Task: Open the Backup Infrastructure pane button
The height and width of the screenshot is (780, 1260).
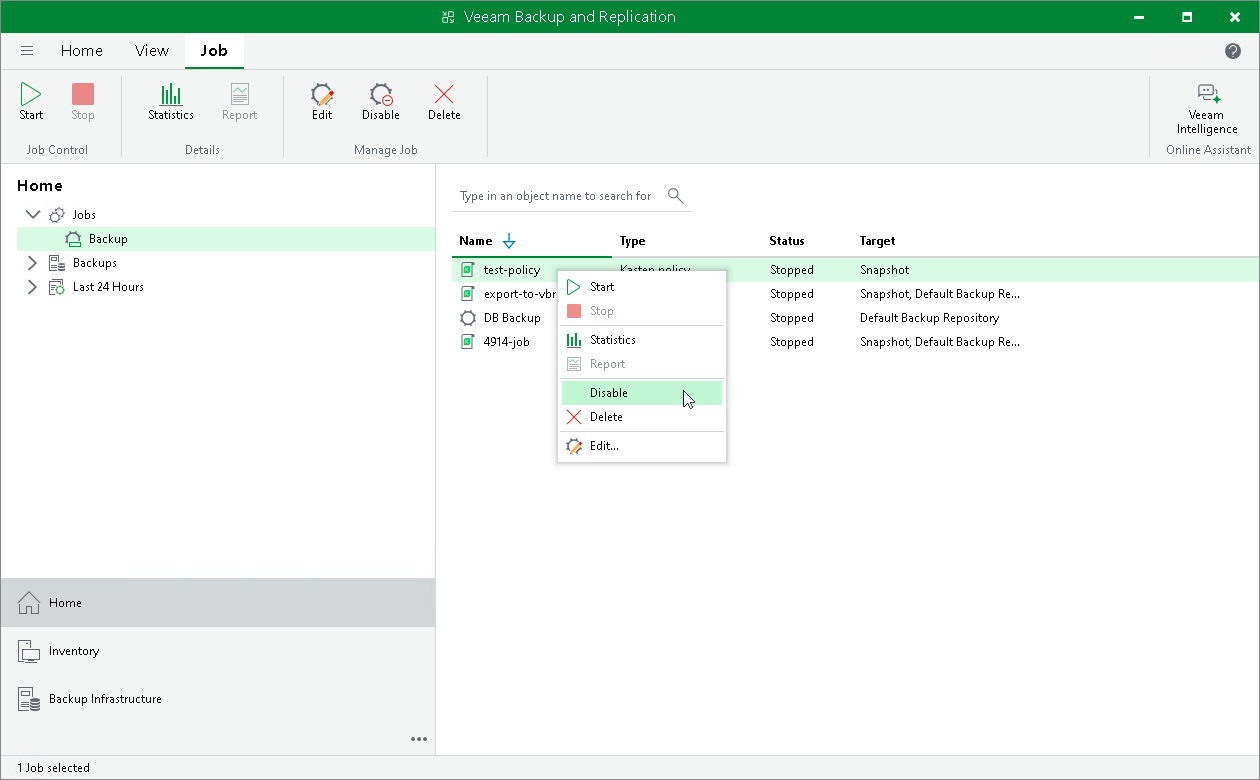Action: (218, 699)
